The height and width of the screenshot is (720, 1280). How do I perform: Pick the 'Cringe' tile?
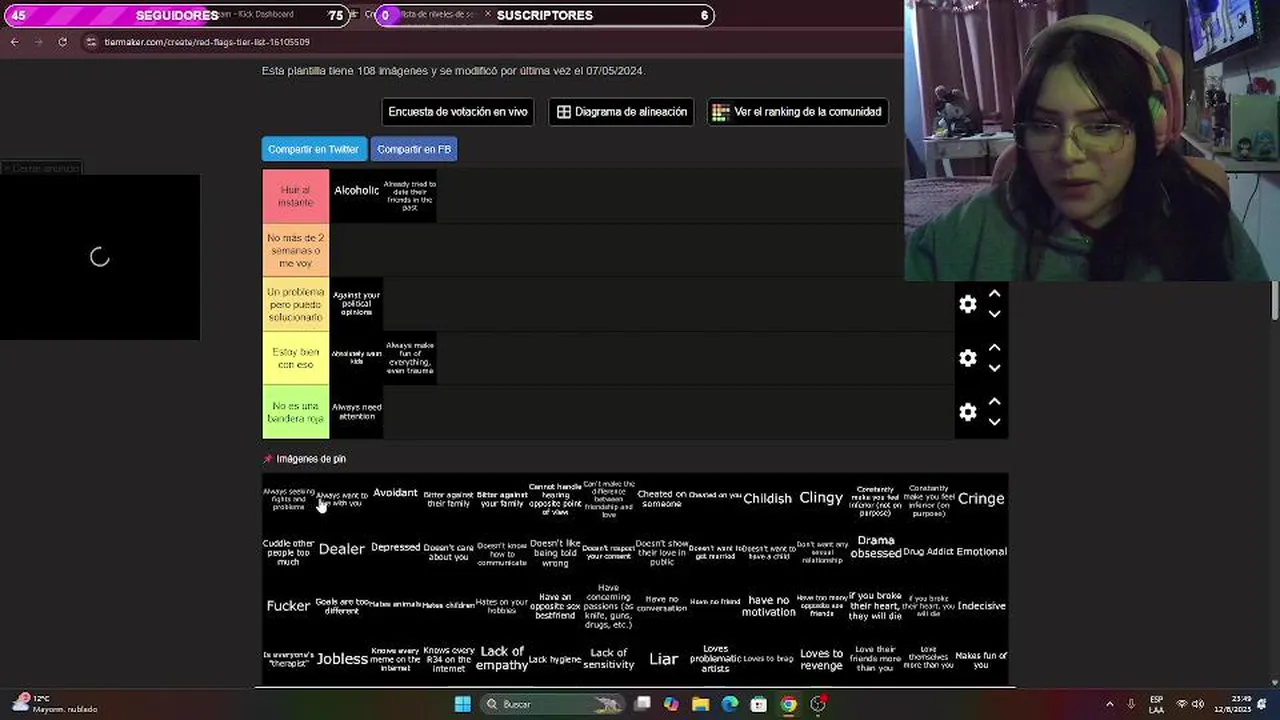[x=981, y=498]
